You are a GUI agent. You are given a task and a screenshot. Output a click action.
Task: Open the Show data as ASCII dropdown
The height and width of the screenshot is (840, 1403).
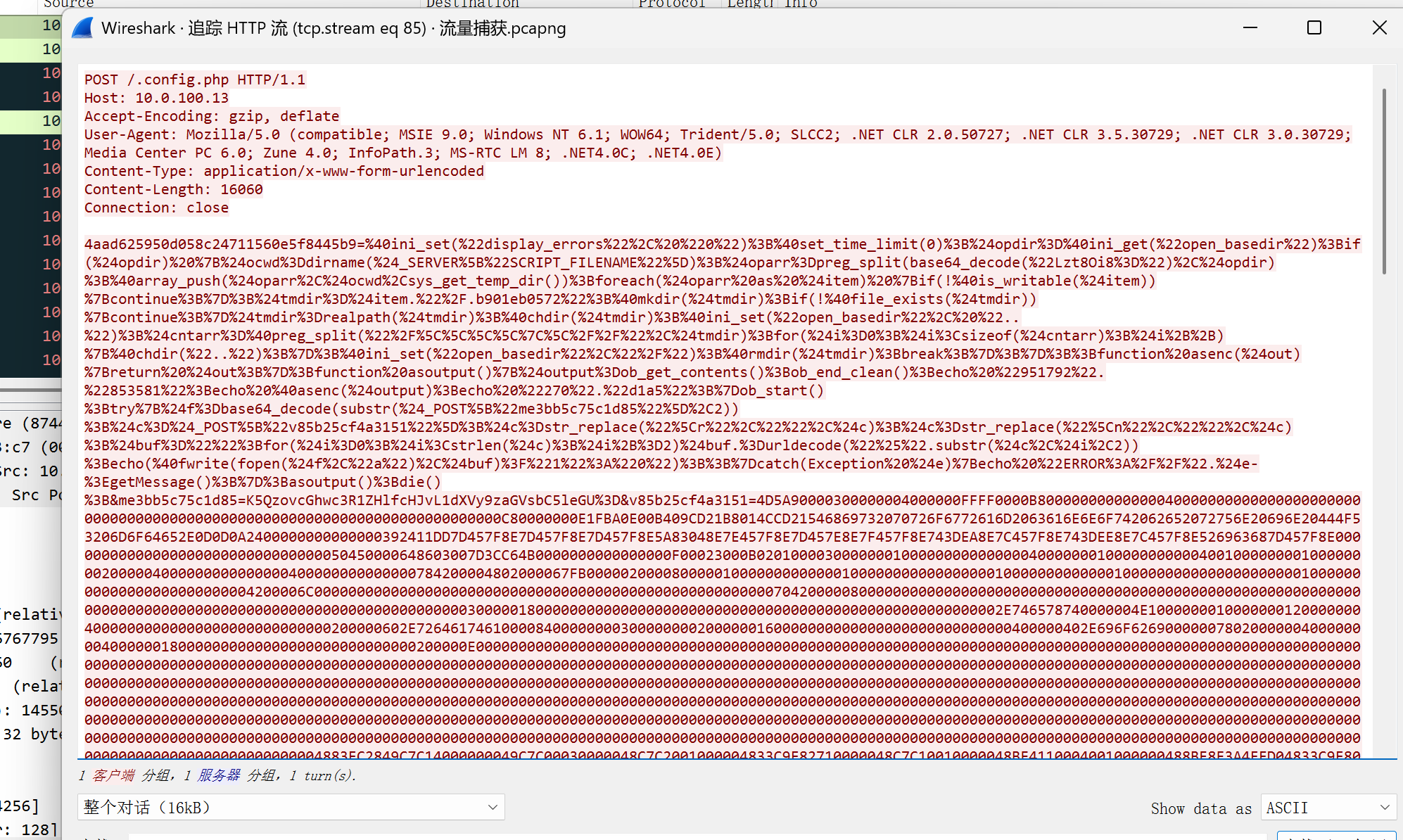[x=1328, y=808]
